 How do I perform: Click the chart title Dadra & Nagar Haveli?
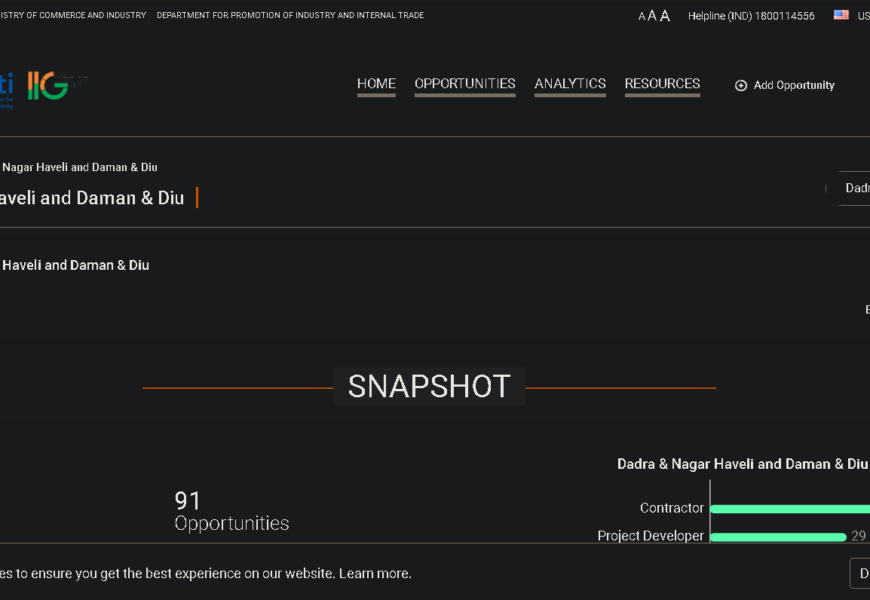[x=742, y=464]
